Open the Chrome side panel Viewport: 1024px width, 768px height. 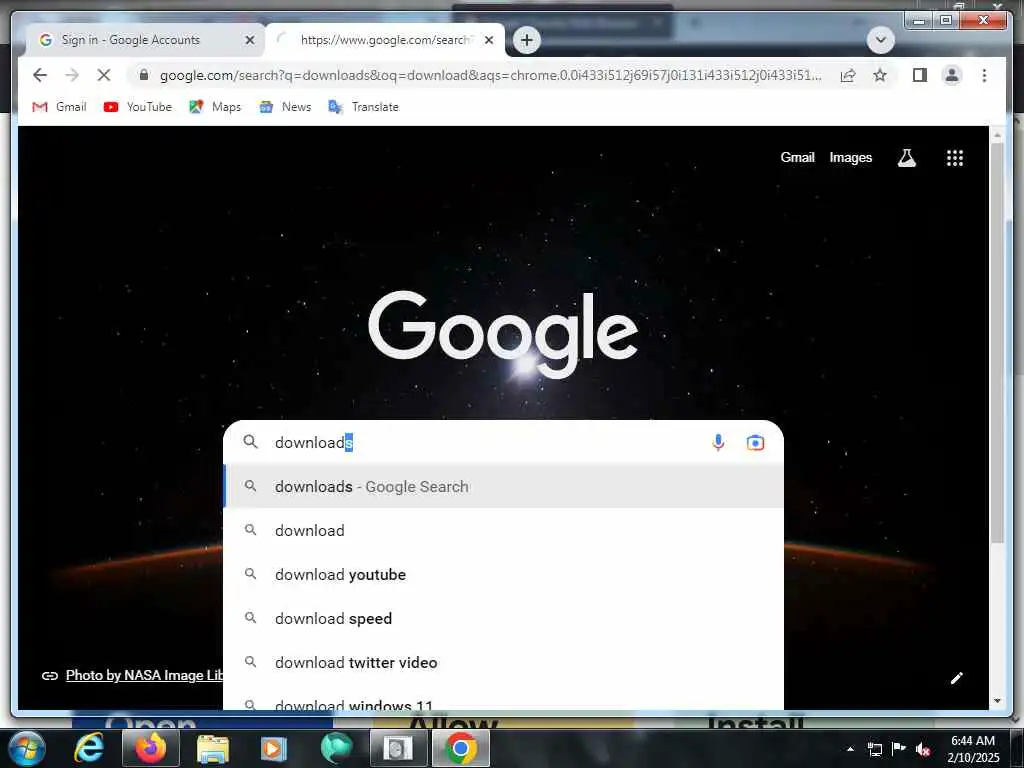920,75
